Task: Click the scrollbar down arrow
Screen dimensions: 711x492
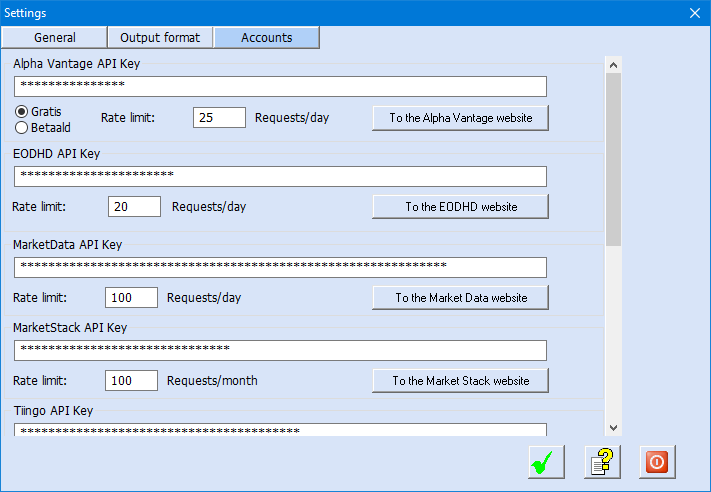Action: (x=614, y=428)
